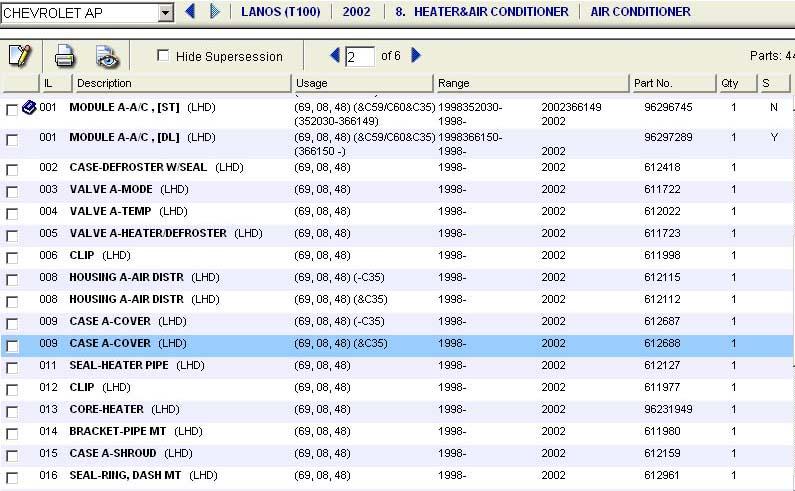Sort by Range column header

click(531, 83)
